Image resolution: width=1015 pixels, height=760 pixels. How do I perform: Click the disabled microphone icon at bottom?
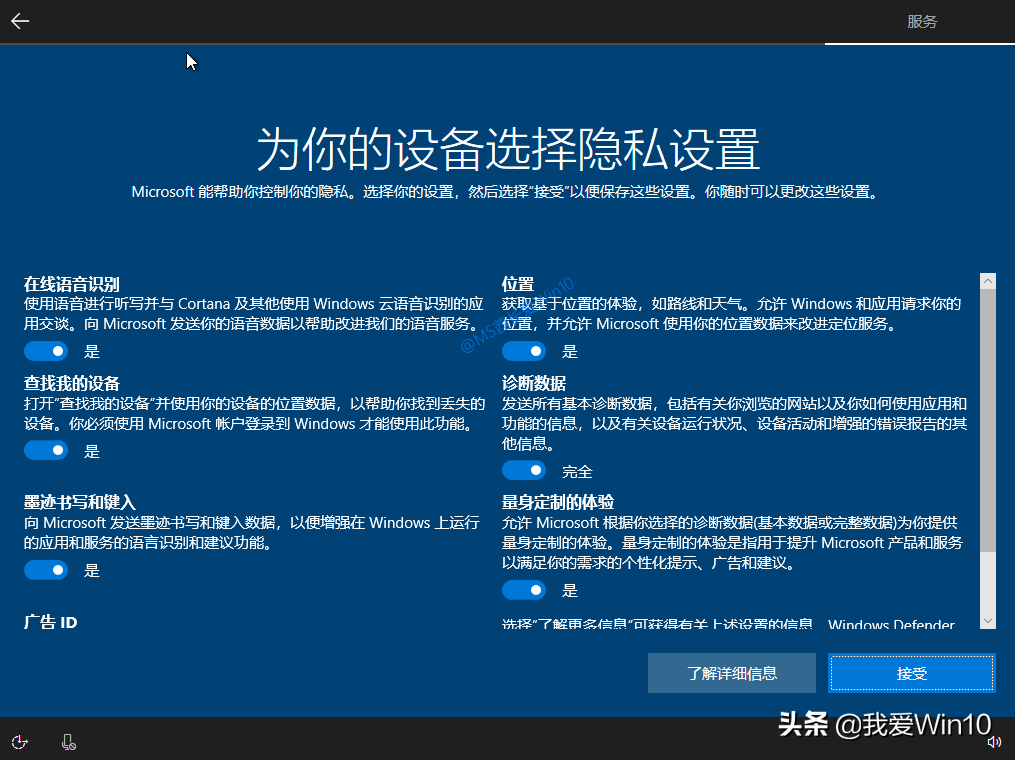[67, 742]
